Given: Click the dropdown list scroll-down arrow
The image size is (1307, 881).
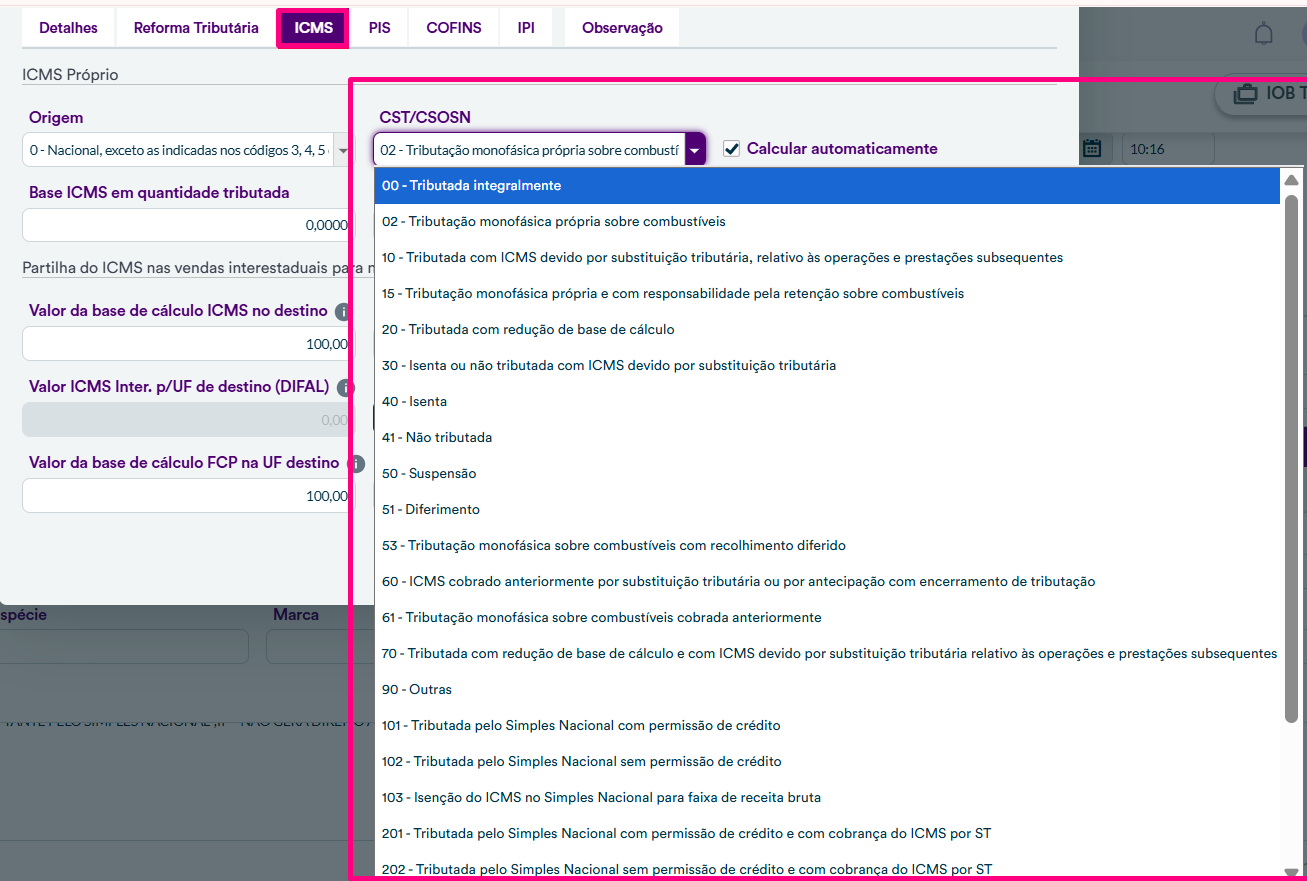Looking at the screenshot, I should pos(1291,871).
